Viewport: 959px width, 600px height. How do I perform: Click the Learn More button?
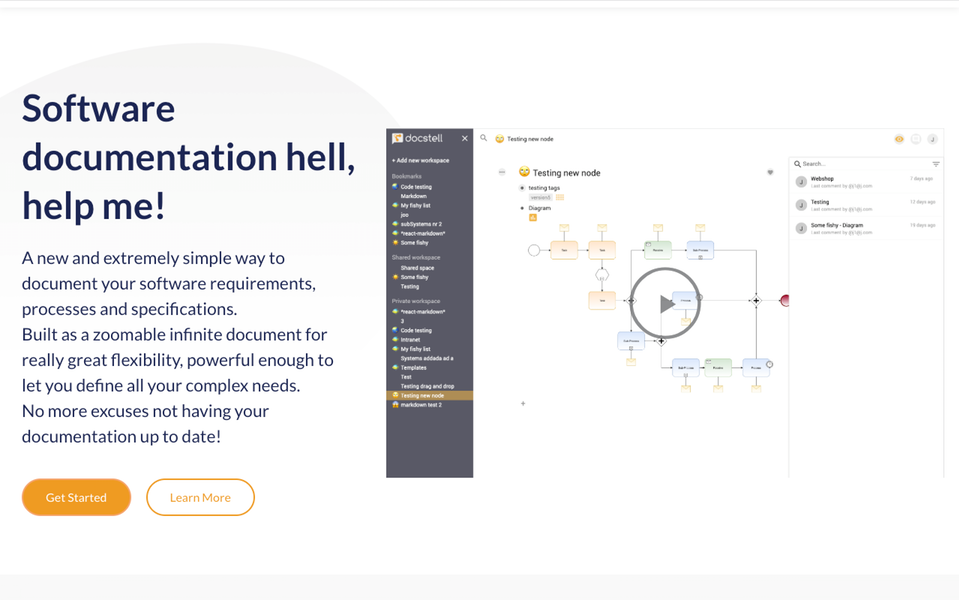[x=200, y=497]
